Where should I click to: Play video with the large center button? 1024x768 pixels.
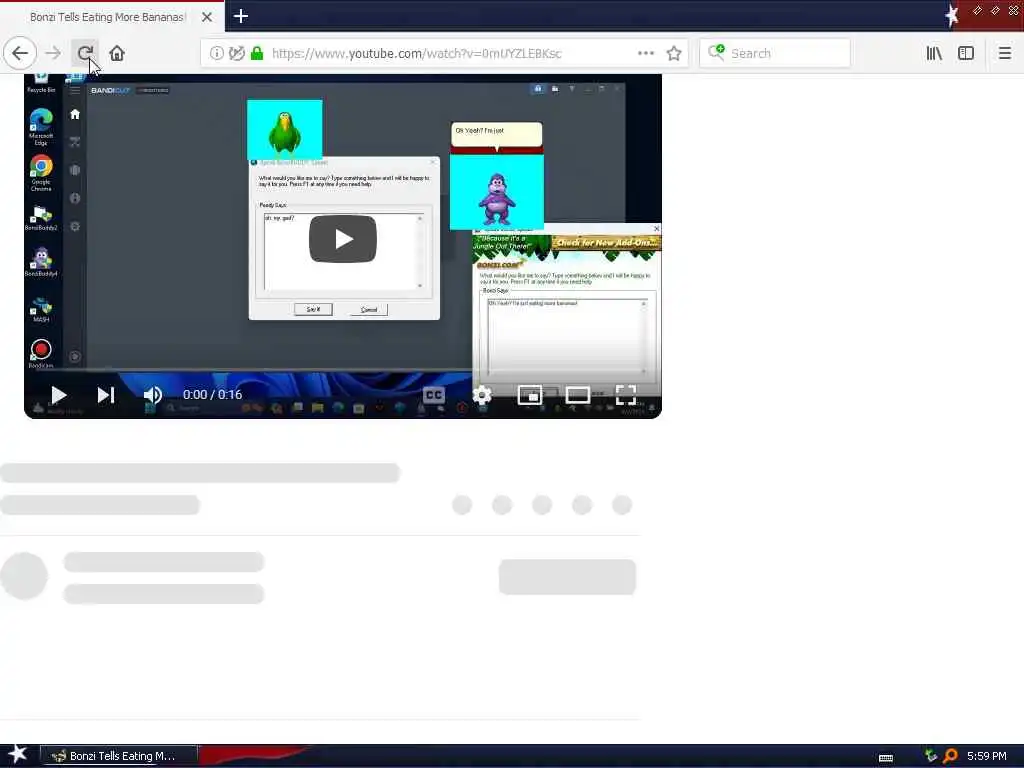coord(343,239)
